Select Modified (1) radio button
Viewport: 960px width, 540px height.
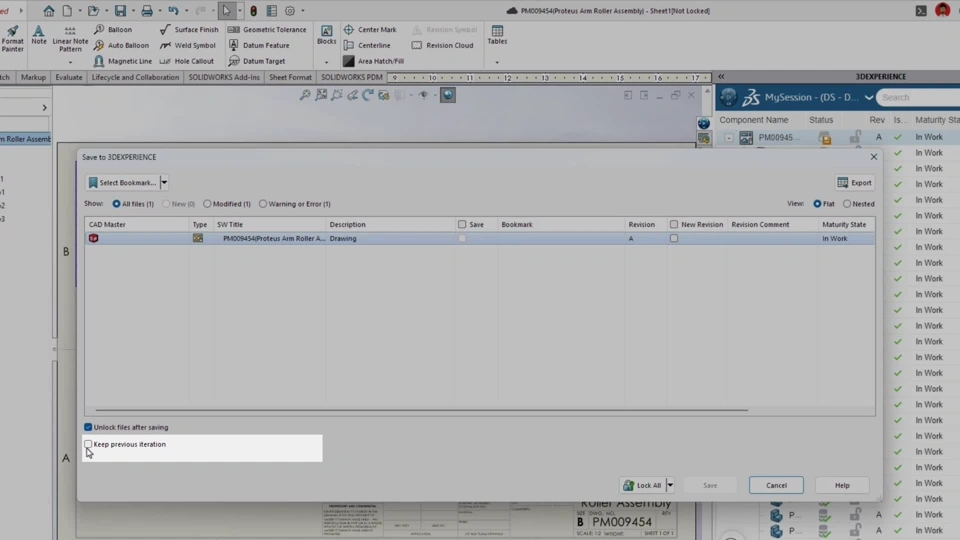tap(207, 204)
